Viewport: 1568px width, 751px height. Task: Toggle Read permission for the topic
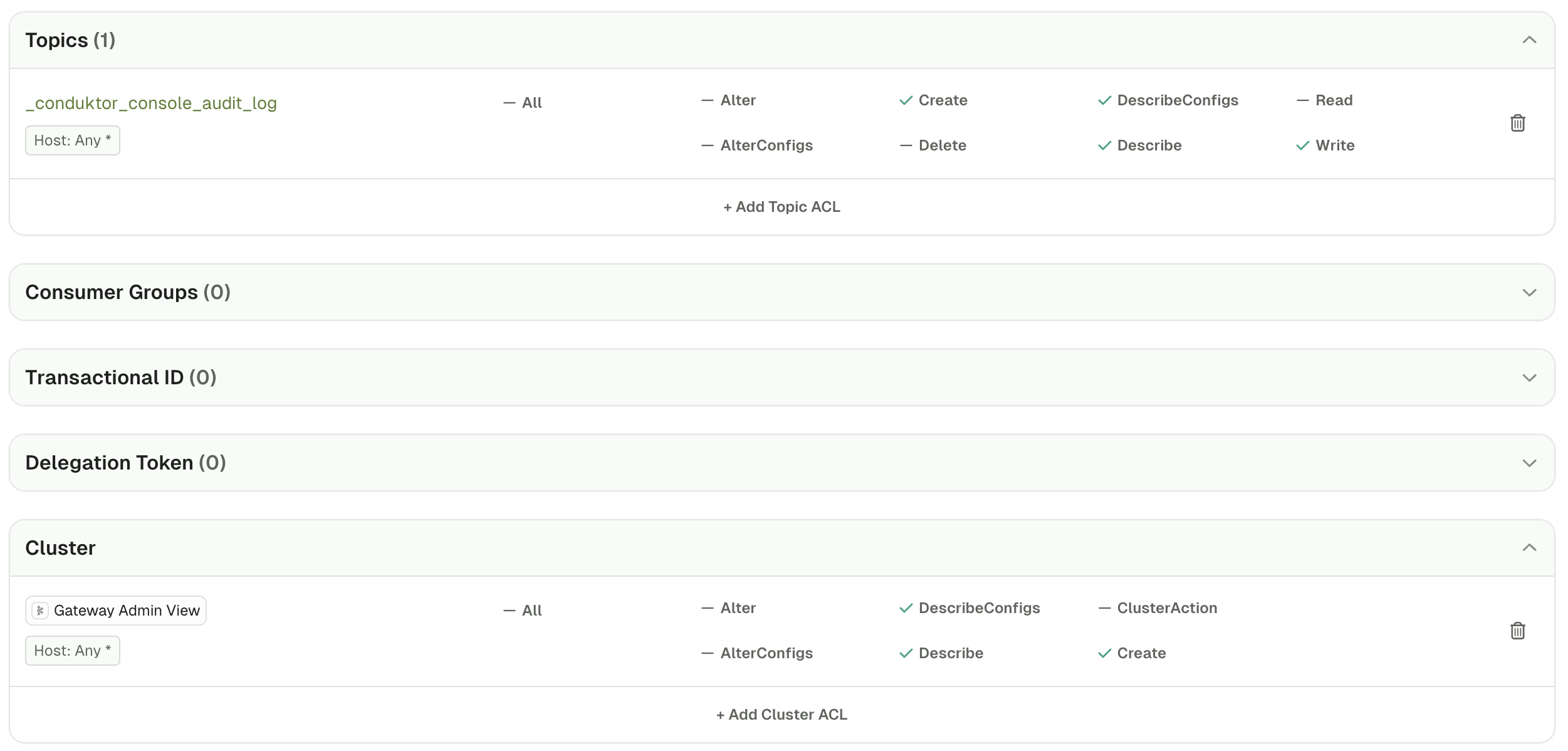click(1324, 100)
